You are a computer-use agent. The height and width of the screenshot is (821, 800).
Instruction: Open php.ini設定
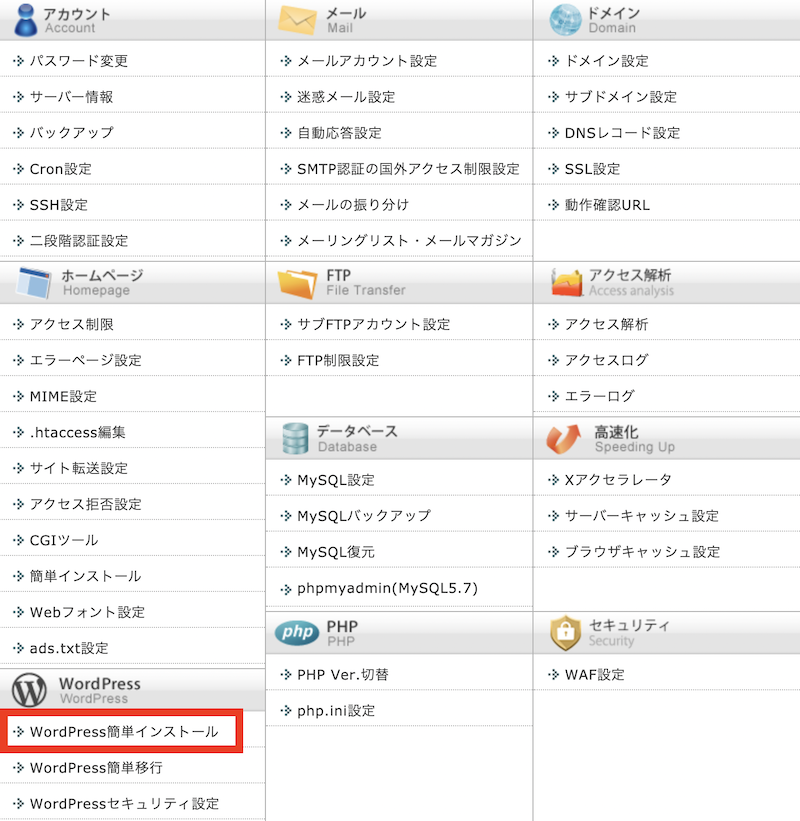[x=336, y=711]
